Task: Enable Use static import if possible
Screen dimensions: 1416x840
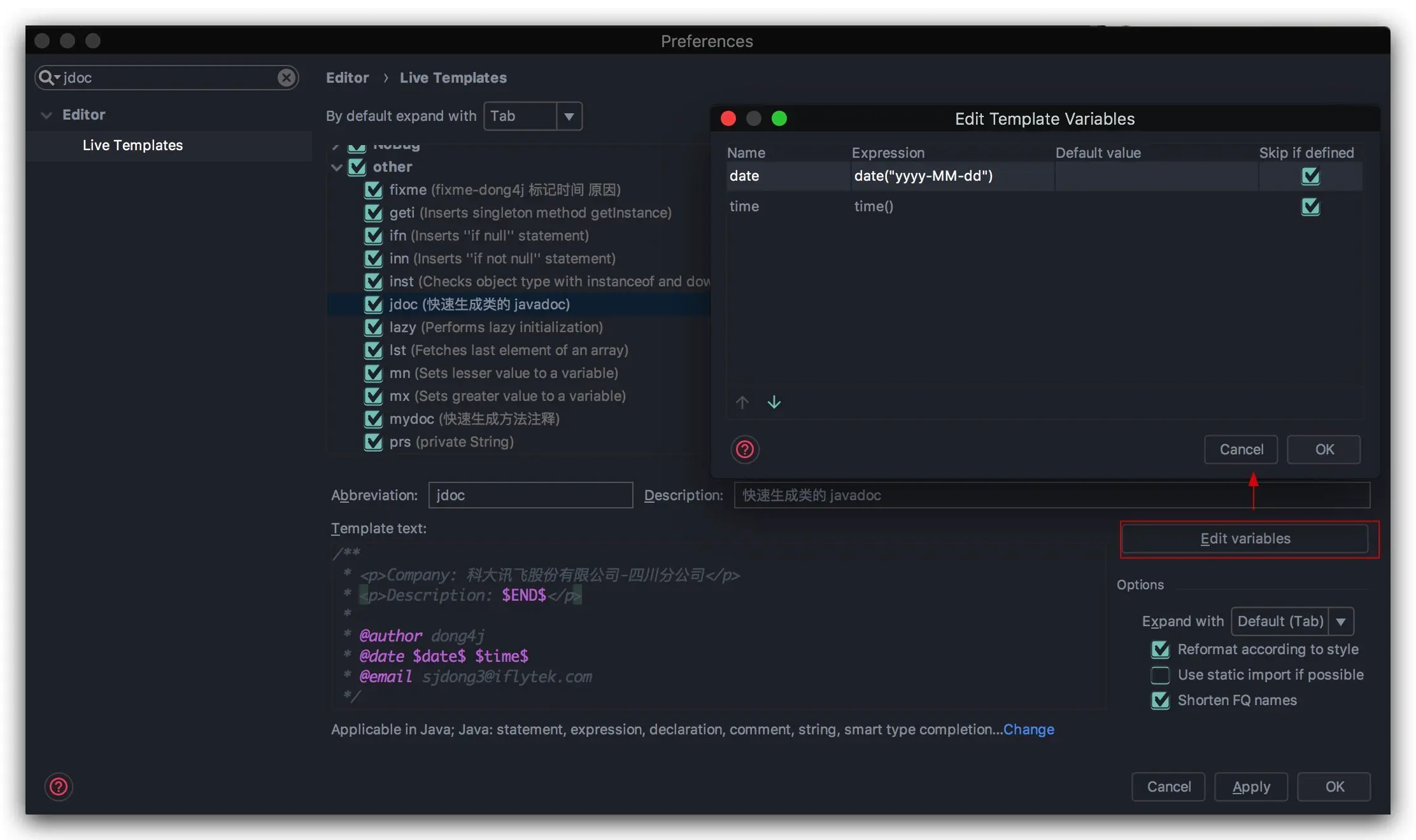Action: (1160, 675)
